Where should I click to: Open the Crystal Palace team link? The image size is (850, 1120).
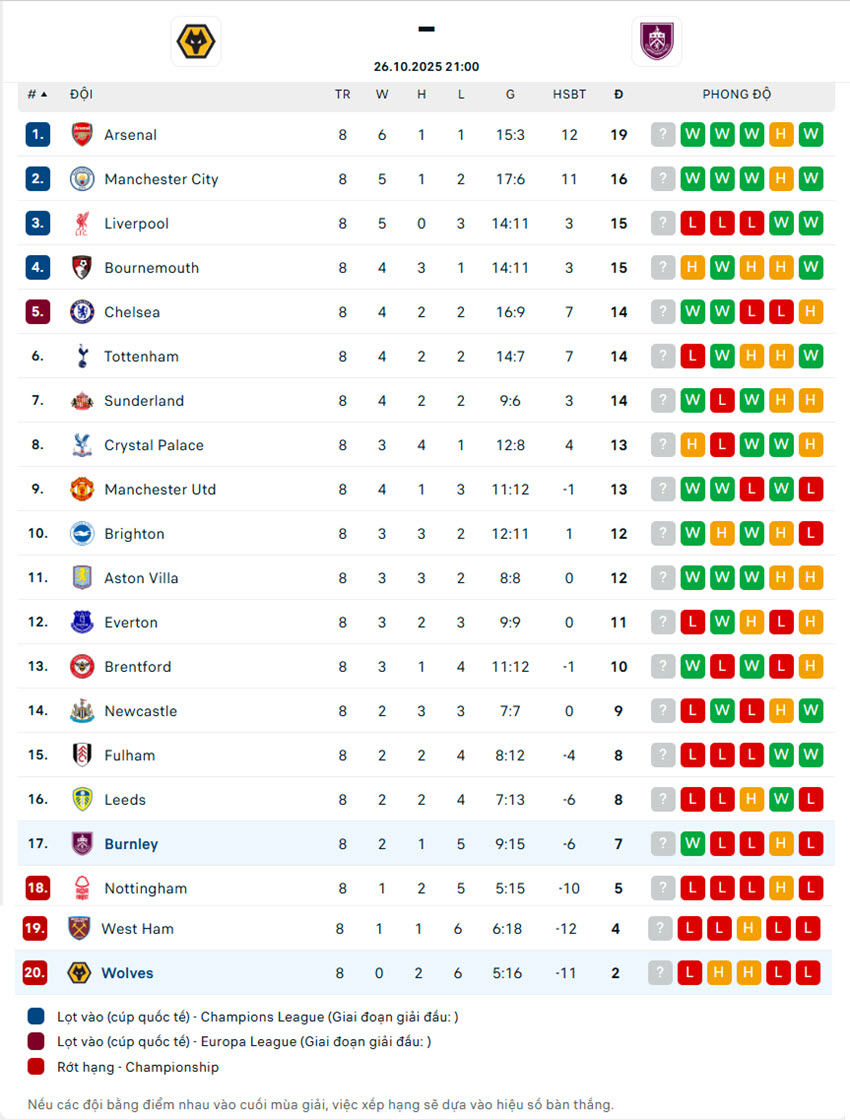tap(153, 445)
